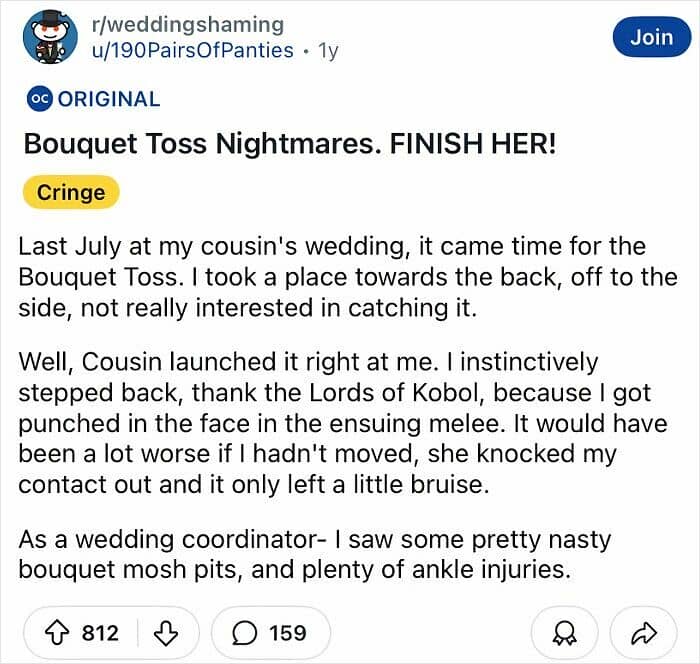This screenshot has width=700, height=664.
Task: Click the 1y post timestamp
Action: click(328, 50)
